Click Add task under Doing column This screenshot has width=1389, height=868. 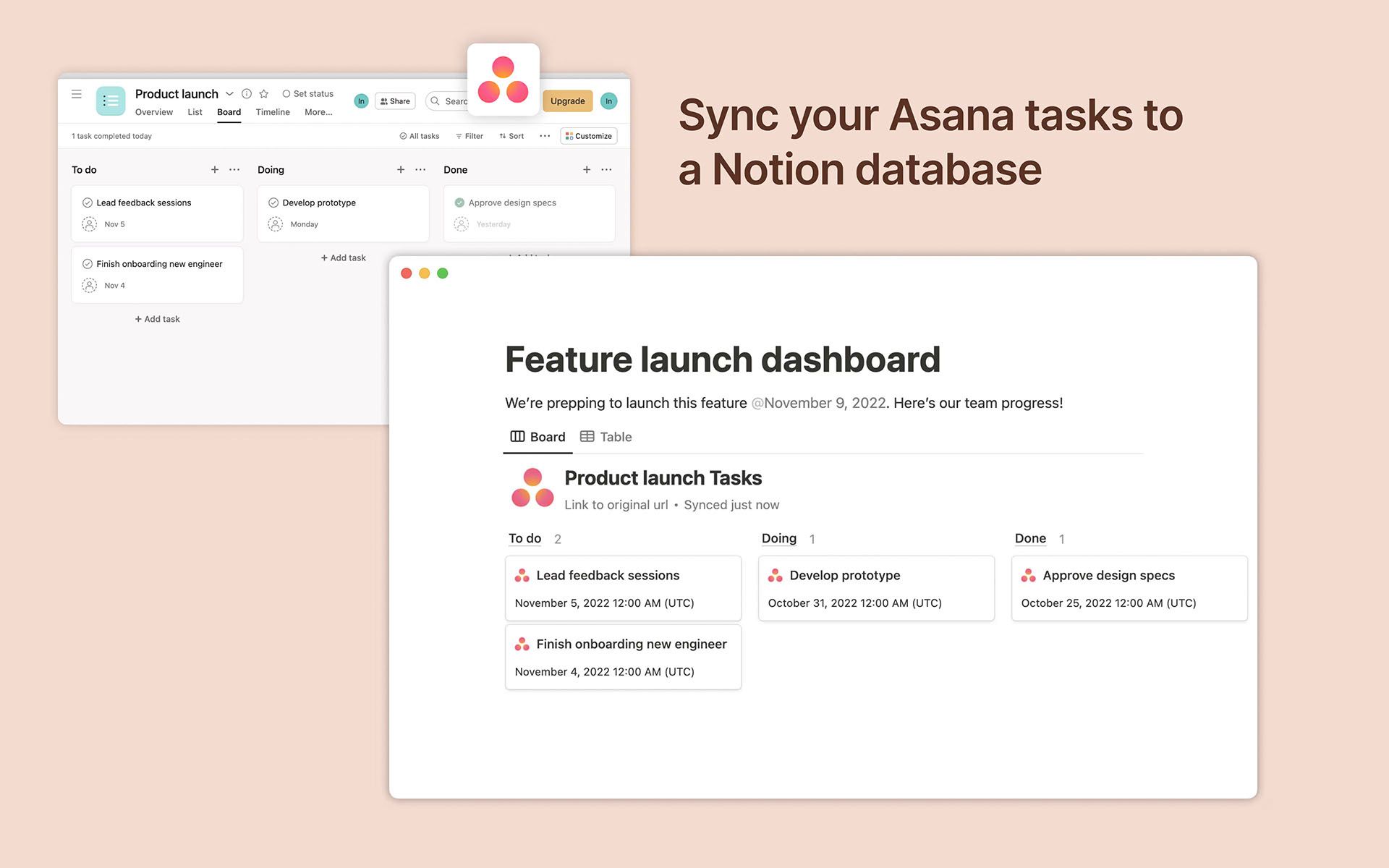(344, 258)
